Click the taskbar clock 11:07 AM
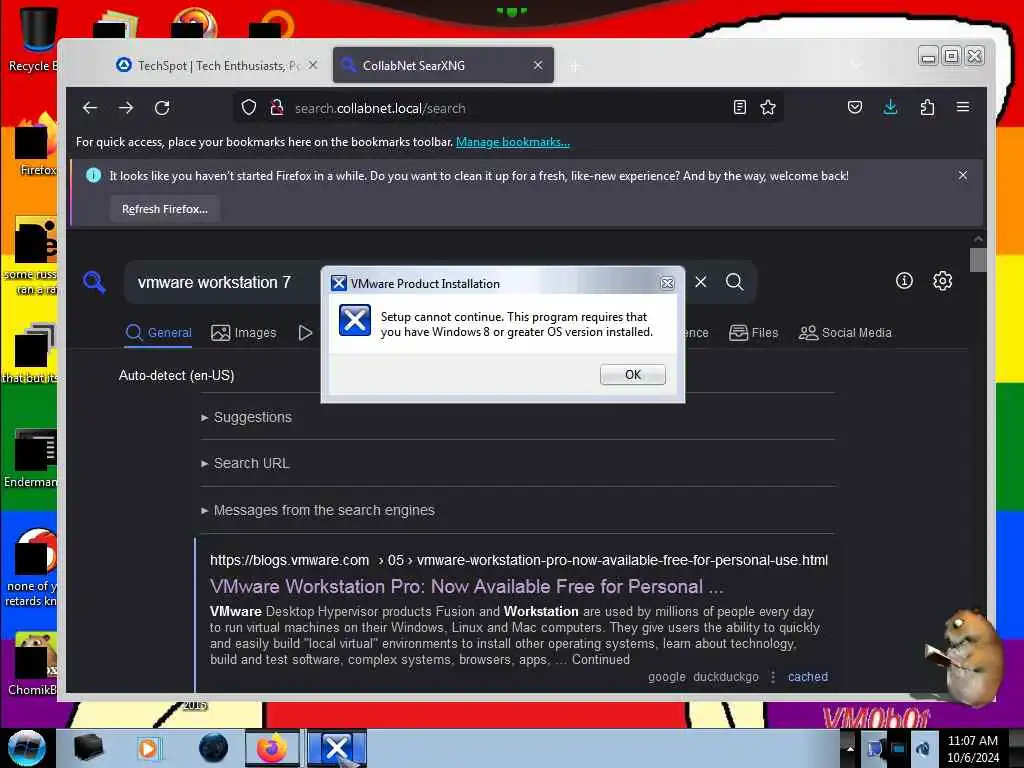This screenshot has height=768, width=1024. [x=972, y=741]
